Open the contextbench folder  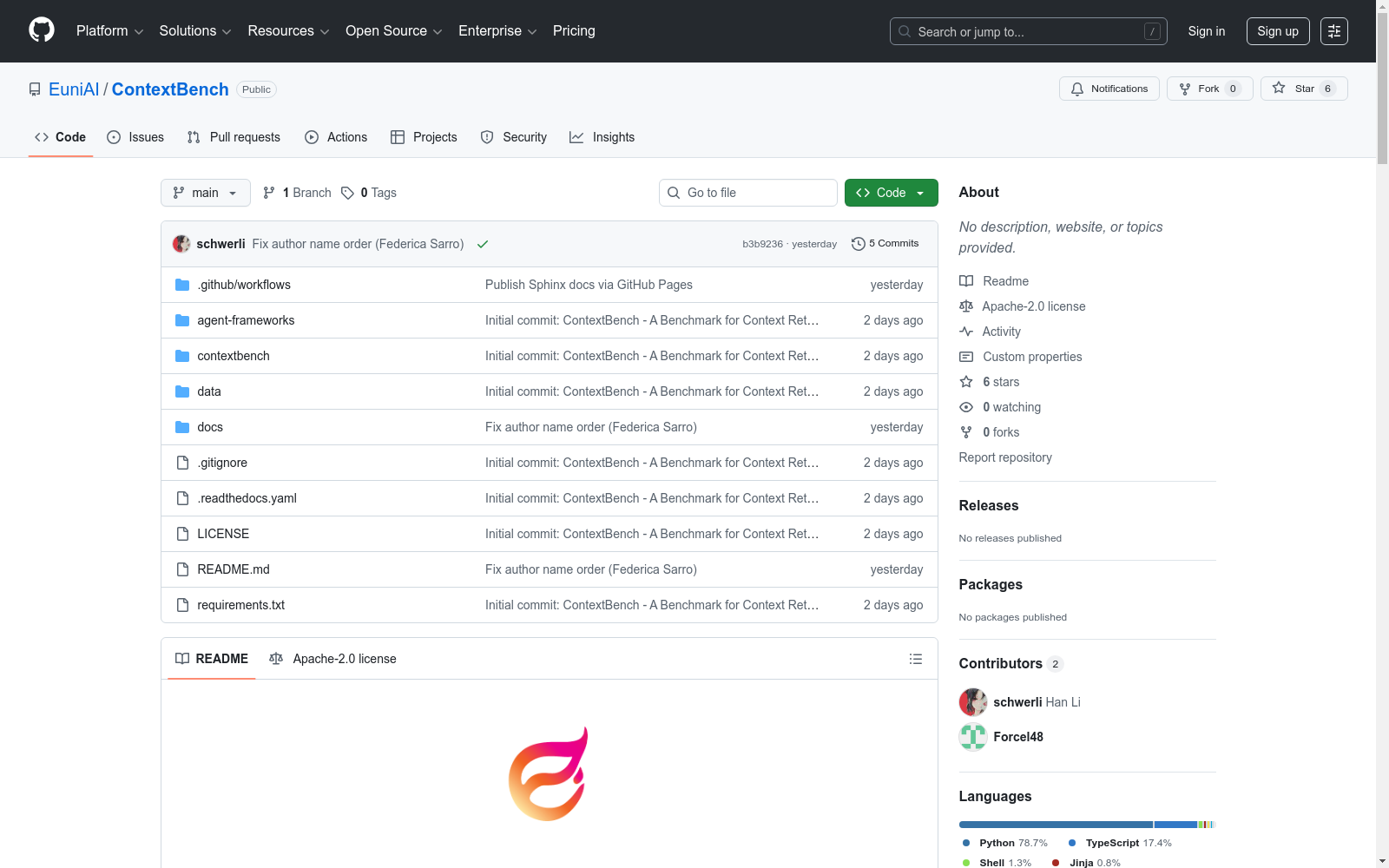(234, 356)
